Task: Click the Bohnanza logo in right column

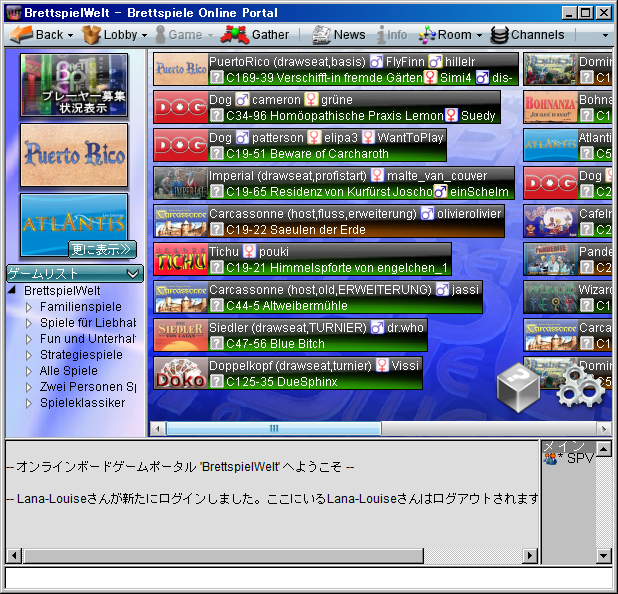Action: click(x=550, y=107)
